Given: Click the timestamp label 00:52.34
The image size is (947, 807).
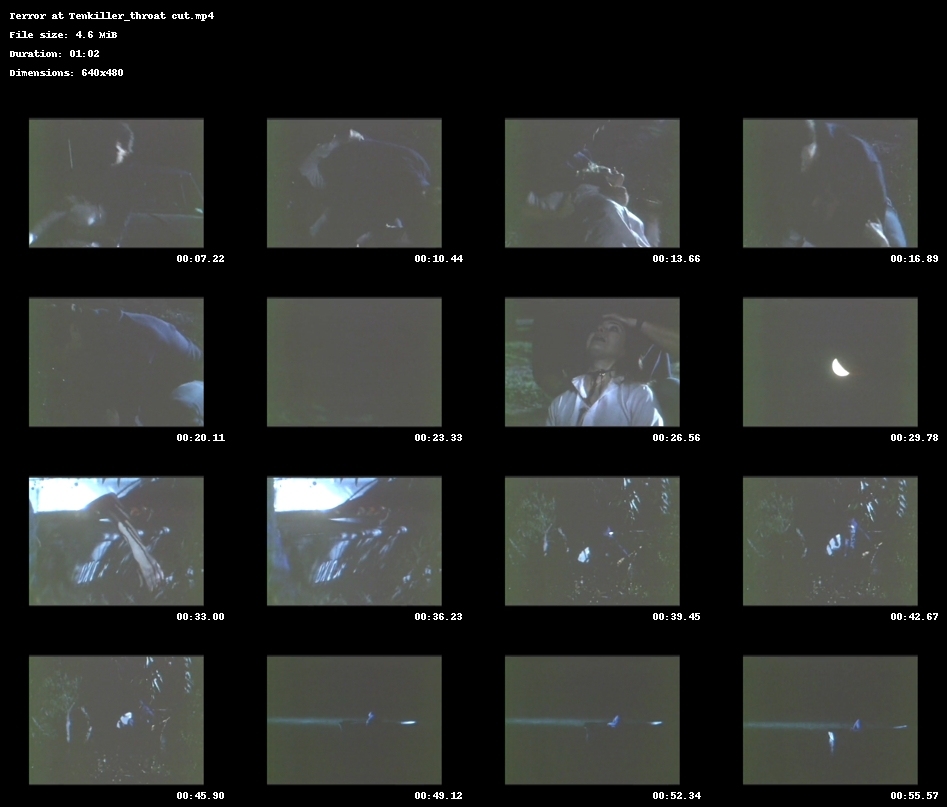Looking at the screenshot, I should pyautogui.click(x=676, y=796).
